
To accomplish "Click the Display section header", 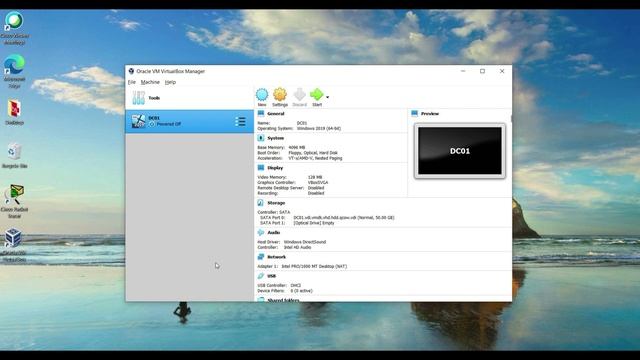I will (275, 168).
